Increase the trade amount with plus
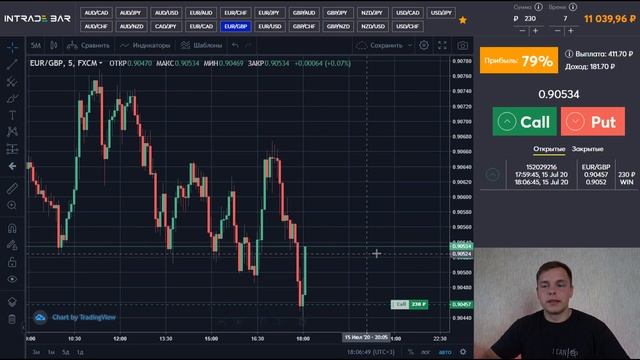Image resolution: width=640 pixels, height=360 pixels. [536, 31]
